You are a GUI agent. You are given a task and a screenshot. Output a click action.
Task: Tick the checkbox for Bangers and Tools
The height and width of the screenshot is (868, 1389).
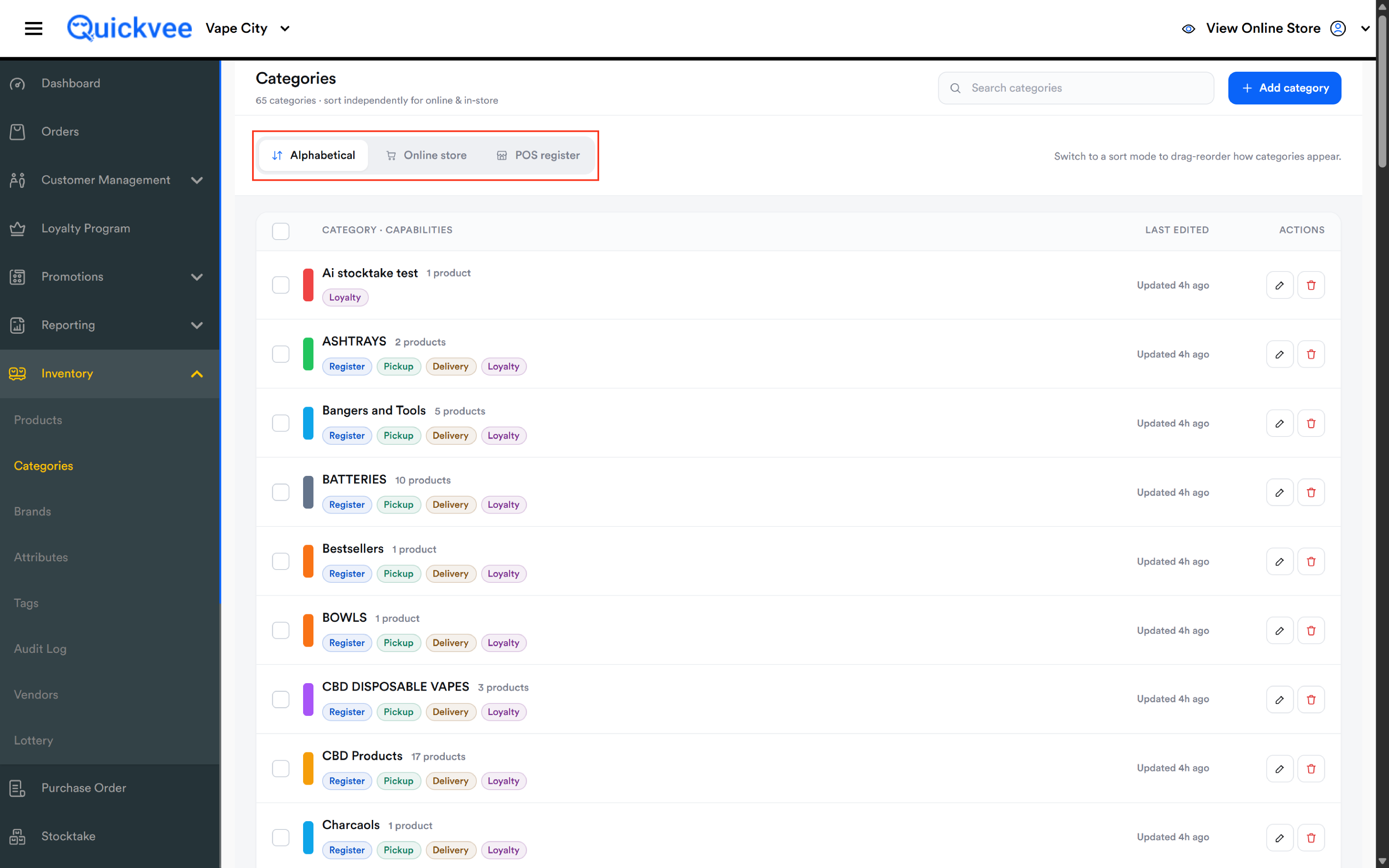click(281, 423)
